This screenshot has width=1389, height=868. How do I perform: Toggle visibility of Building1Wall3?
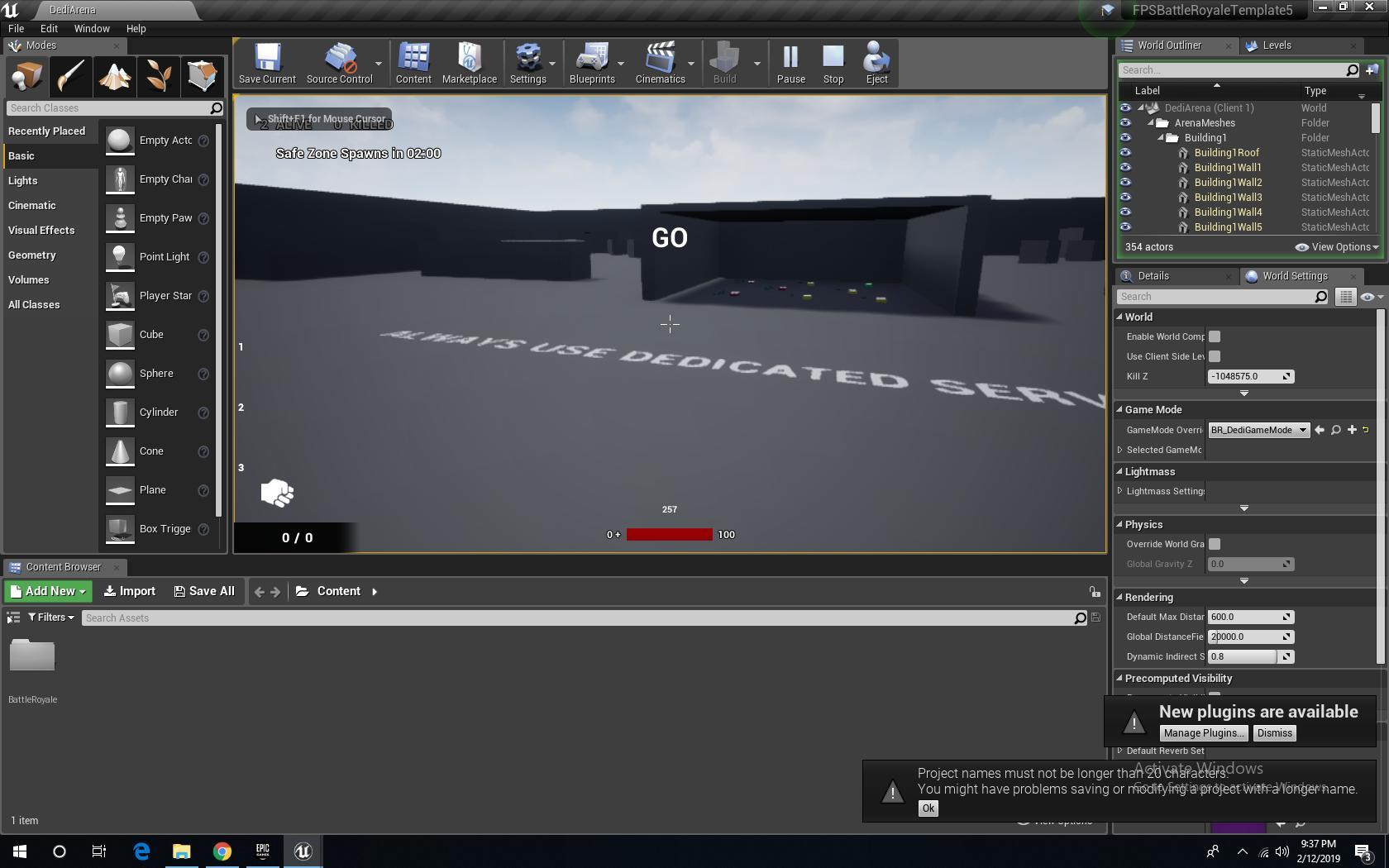tap(1125, 198)
